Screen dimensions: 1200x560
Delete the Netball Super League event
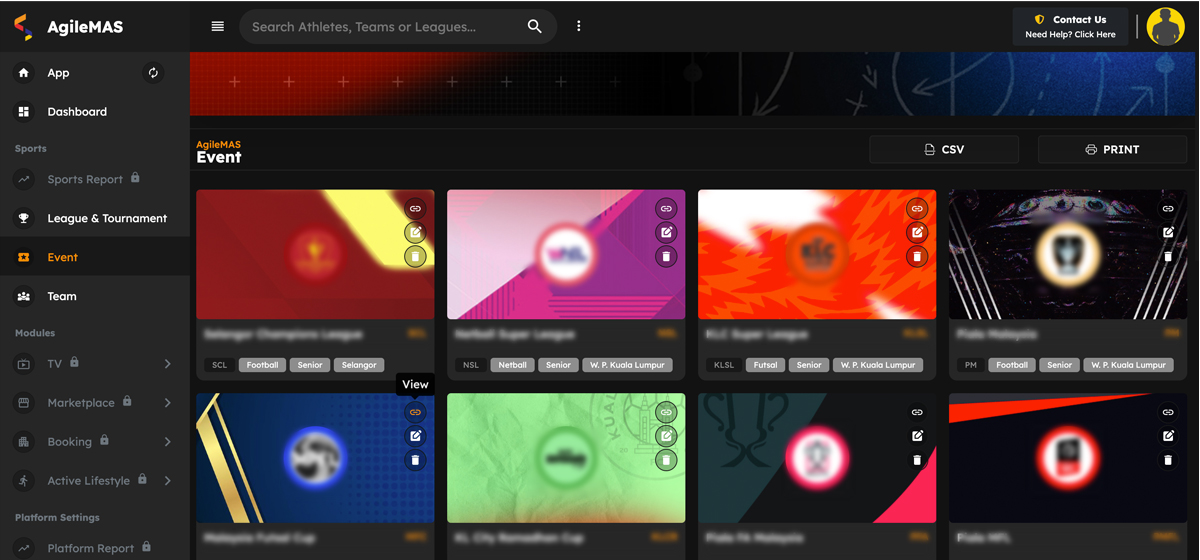click(666, 257)
